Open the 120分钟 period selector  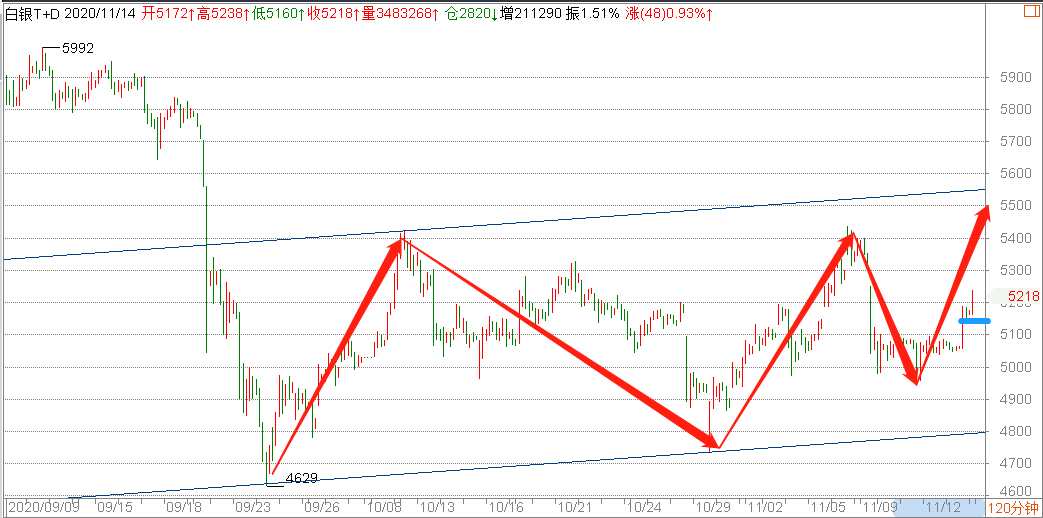pyautogui.click(x=1012, y=509)
